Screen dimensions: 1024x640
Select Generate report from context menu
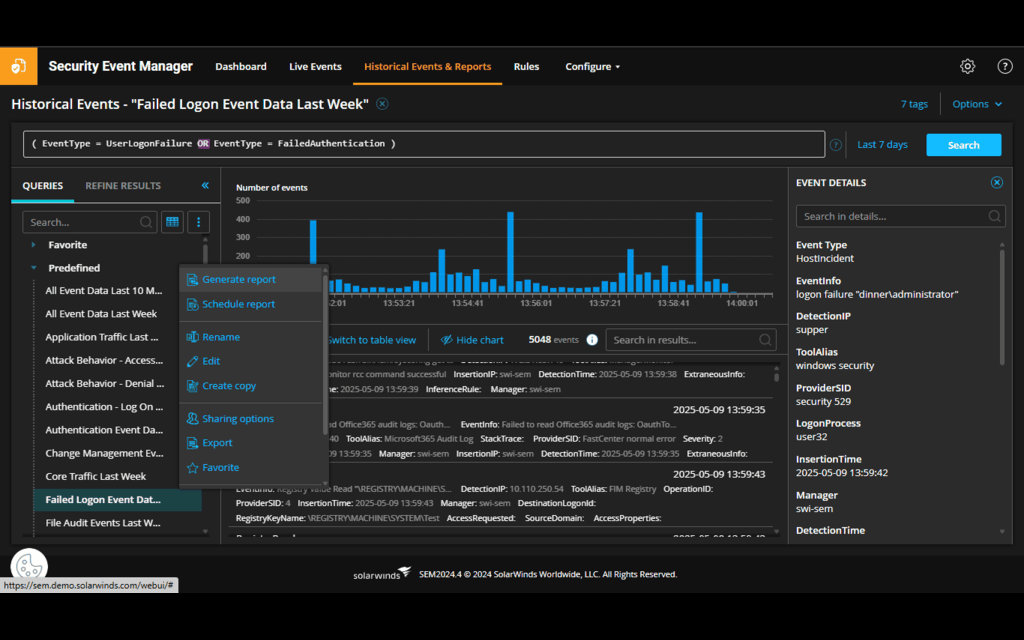click(238, 280)
